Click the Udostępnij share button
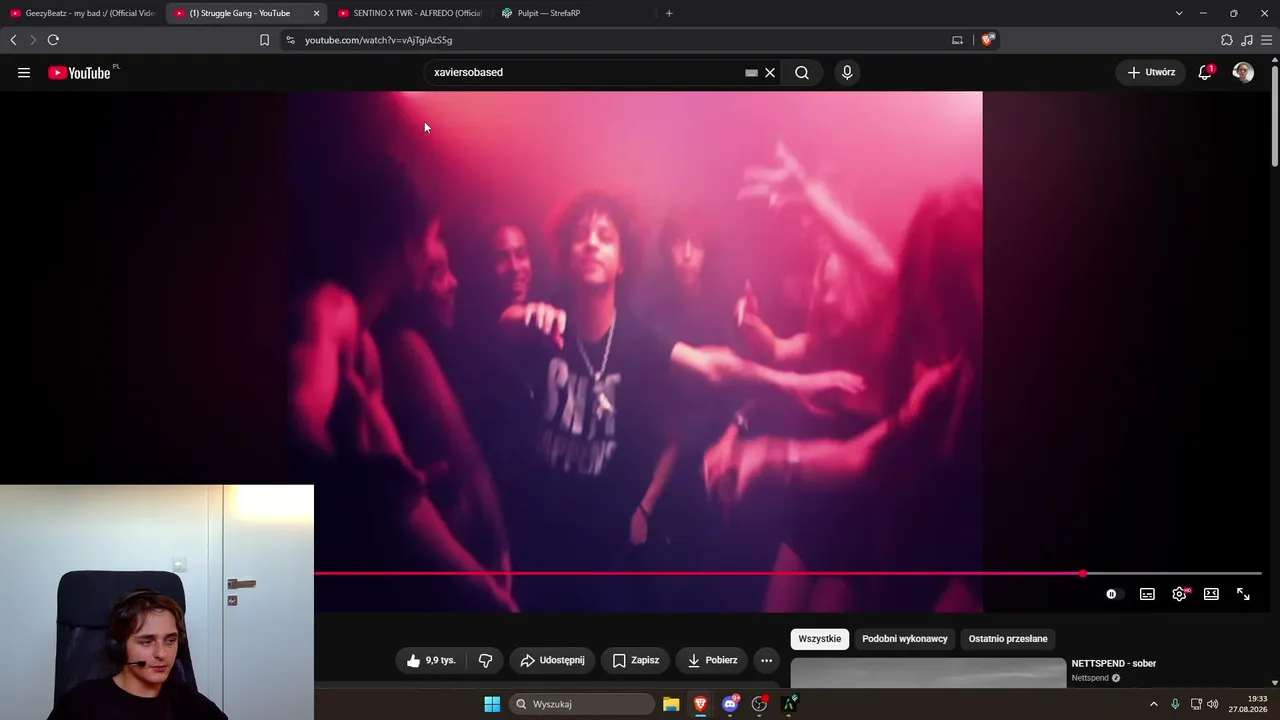1280x720 pixels. click(552, 661)
